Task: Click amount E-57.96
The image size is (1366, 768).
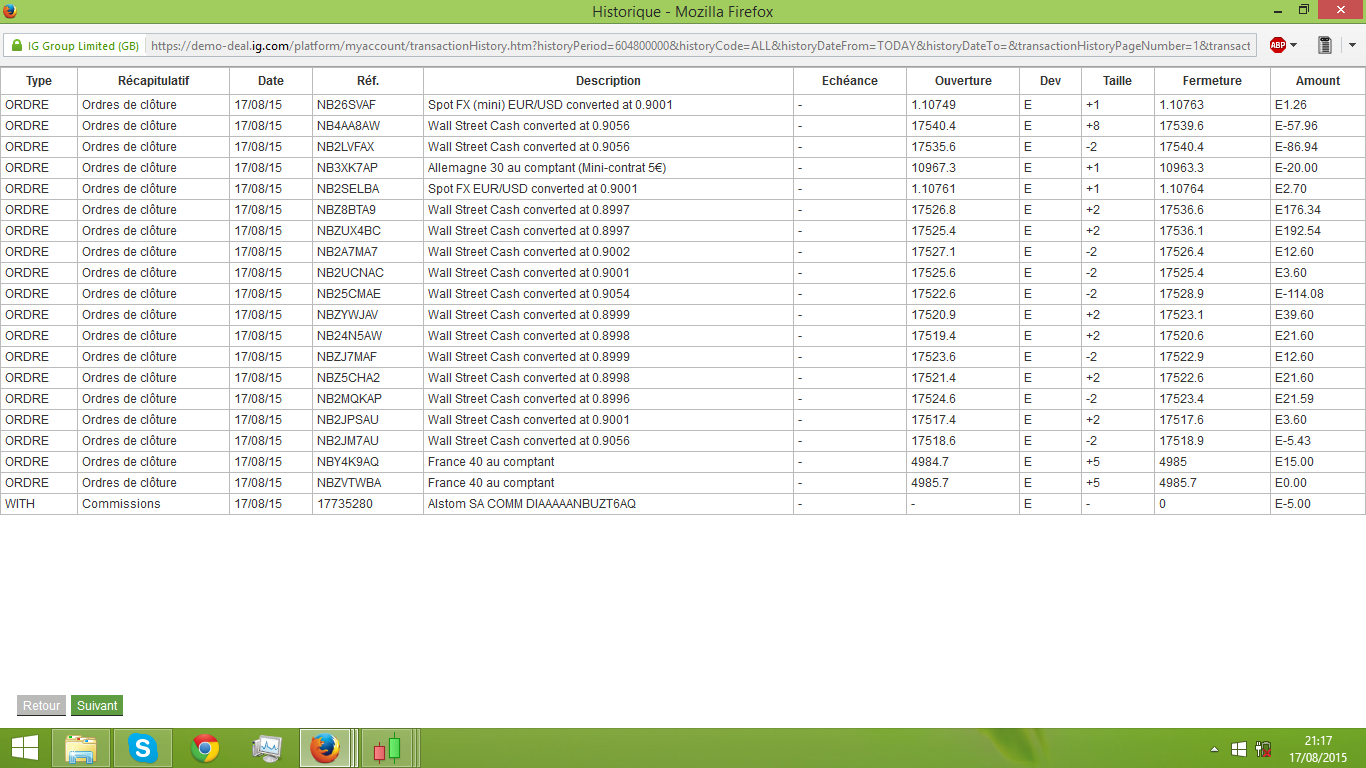Action: (x=1296, y=126)
